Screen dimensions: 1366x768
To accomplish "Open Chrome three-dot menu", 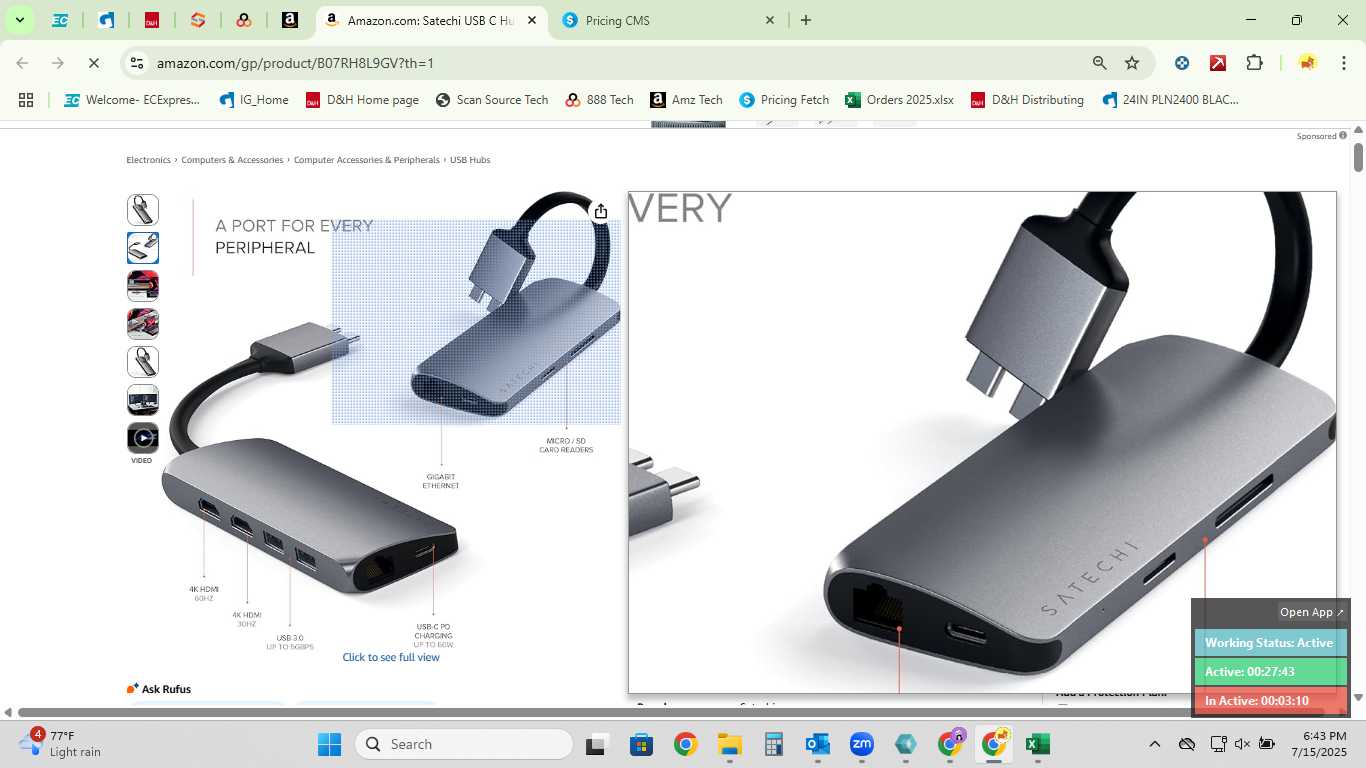I will 1343,63.
